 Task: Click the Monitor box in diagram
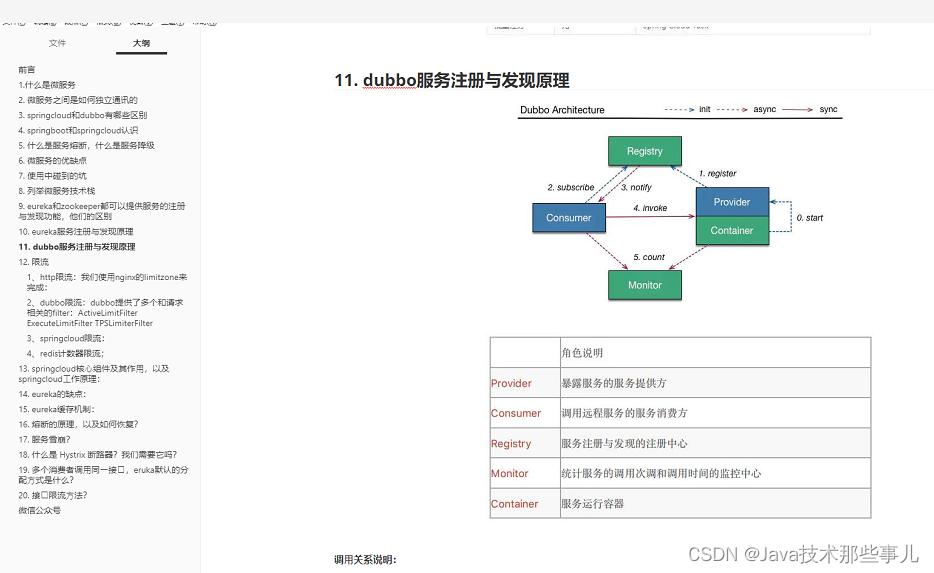coord(645,285)
